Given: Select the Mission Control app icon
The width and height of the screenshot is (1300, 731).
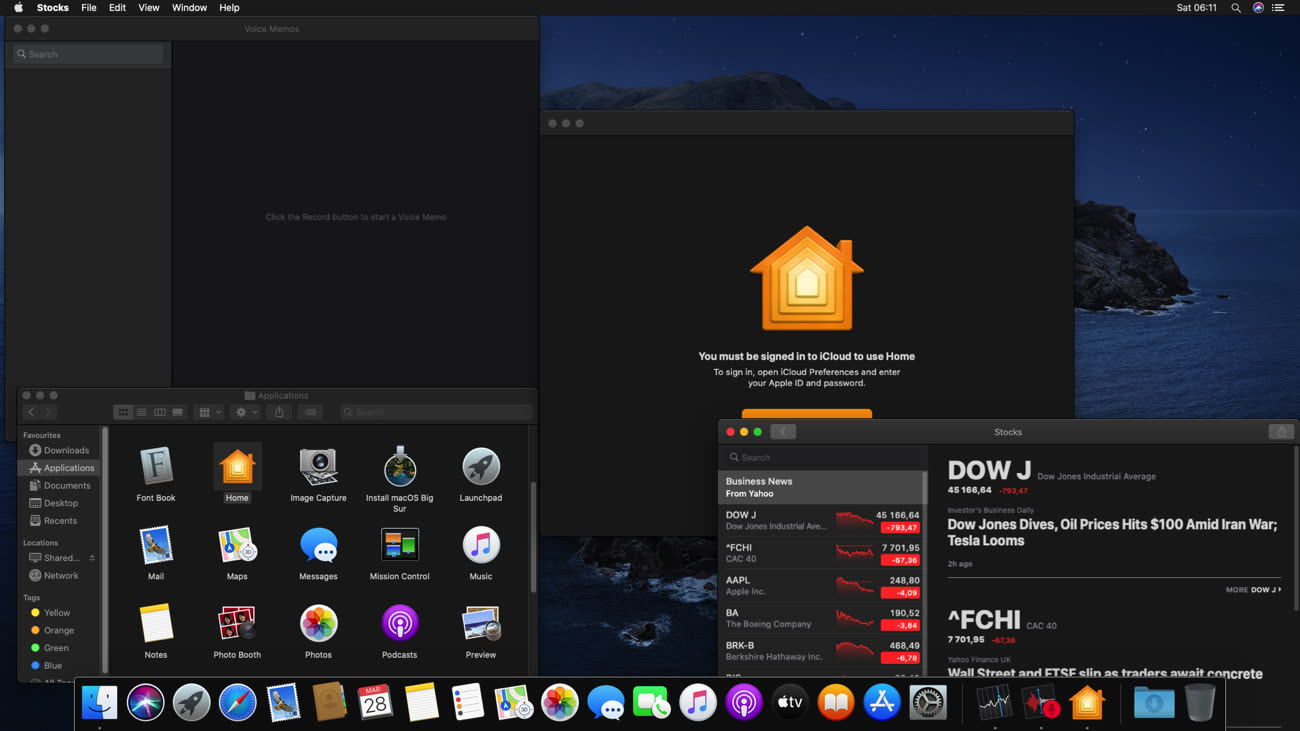Looking at the screenshot, I should (399, 546).
